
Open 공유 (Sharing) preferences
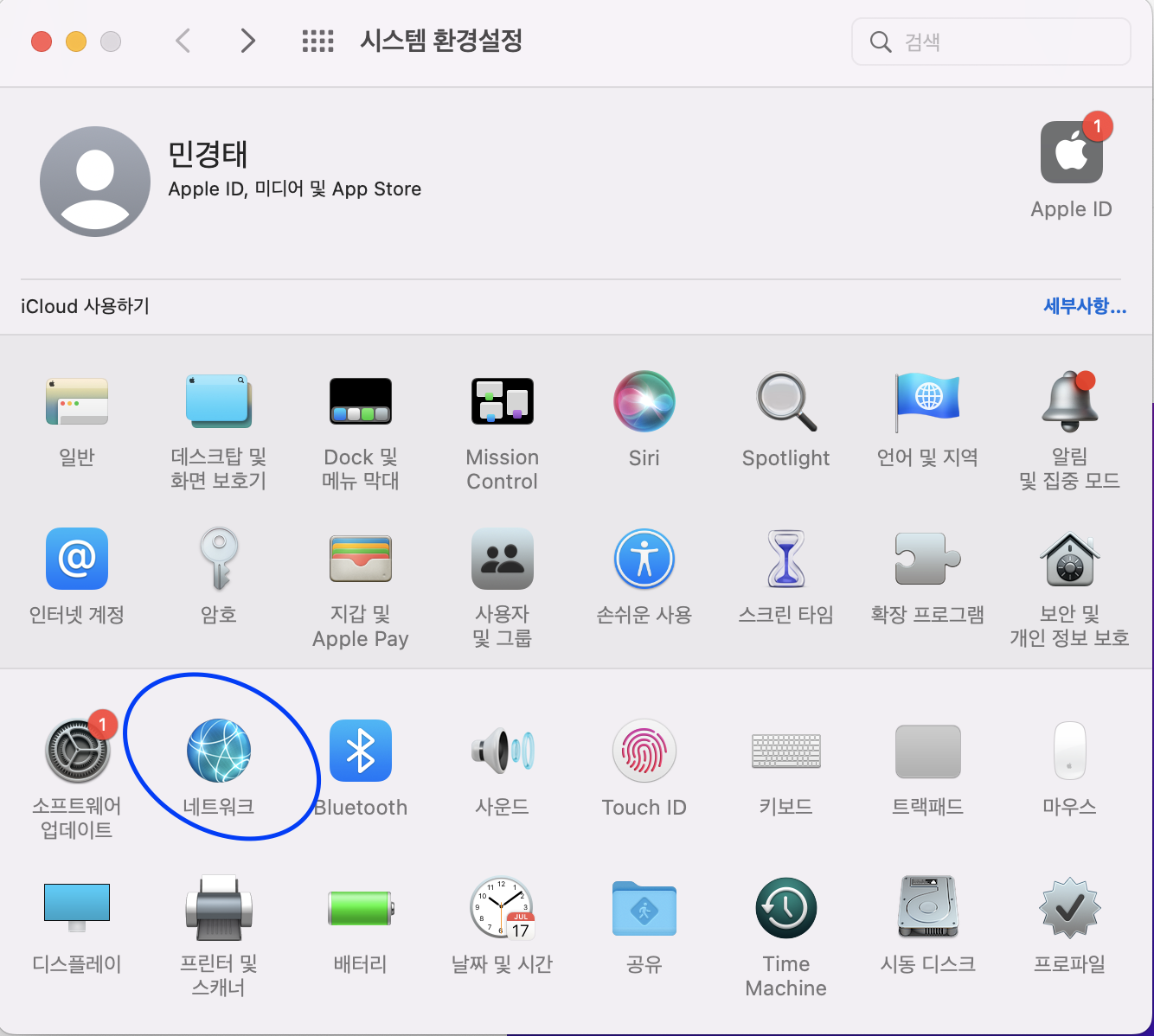click(x=644, y=908)
